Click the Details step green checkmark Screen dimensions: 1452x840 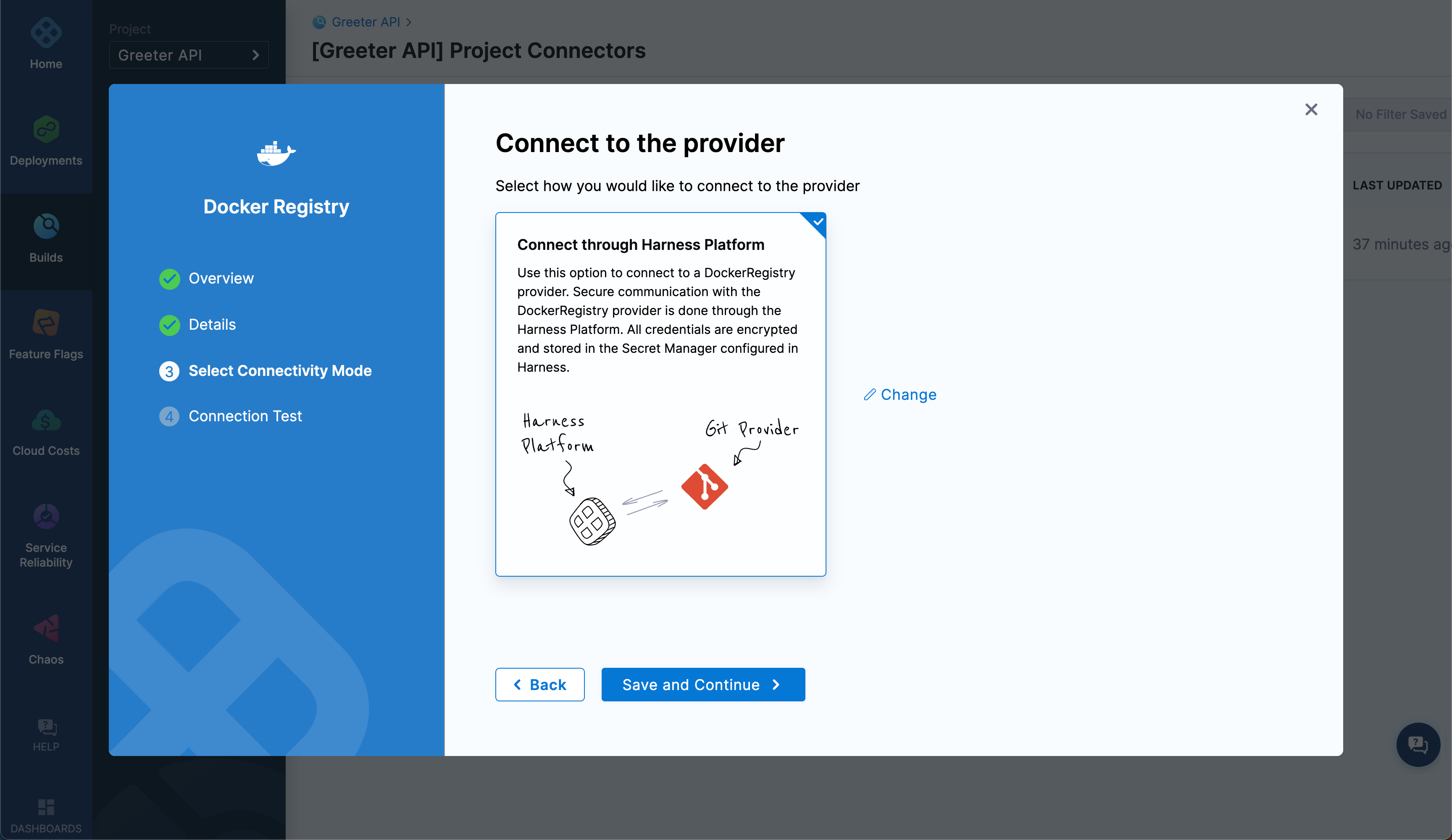(x=169, y=325)
